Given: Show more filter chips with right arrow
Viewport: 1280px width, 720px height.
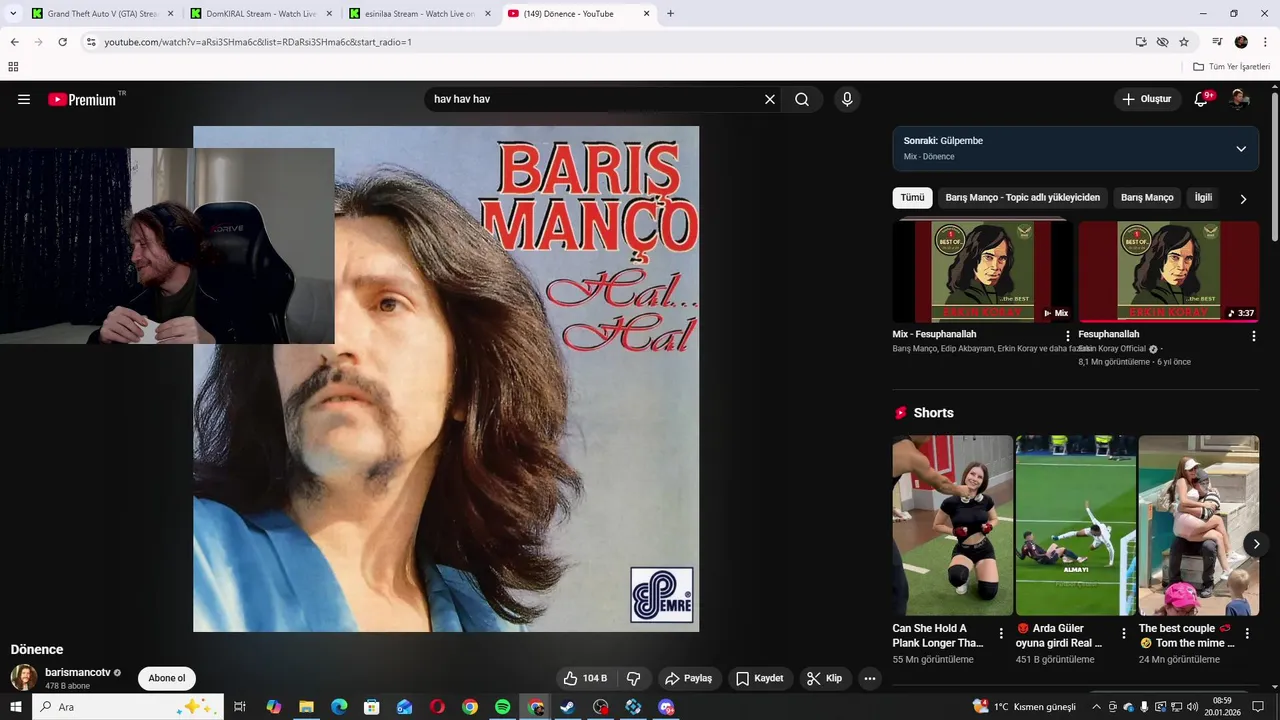Looking at the screenshot, I should (x=1243, y=199).
